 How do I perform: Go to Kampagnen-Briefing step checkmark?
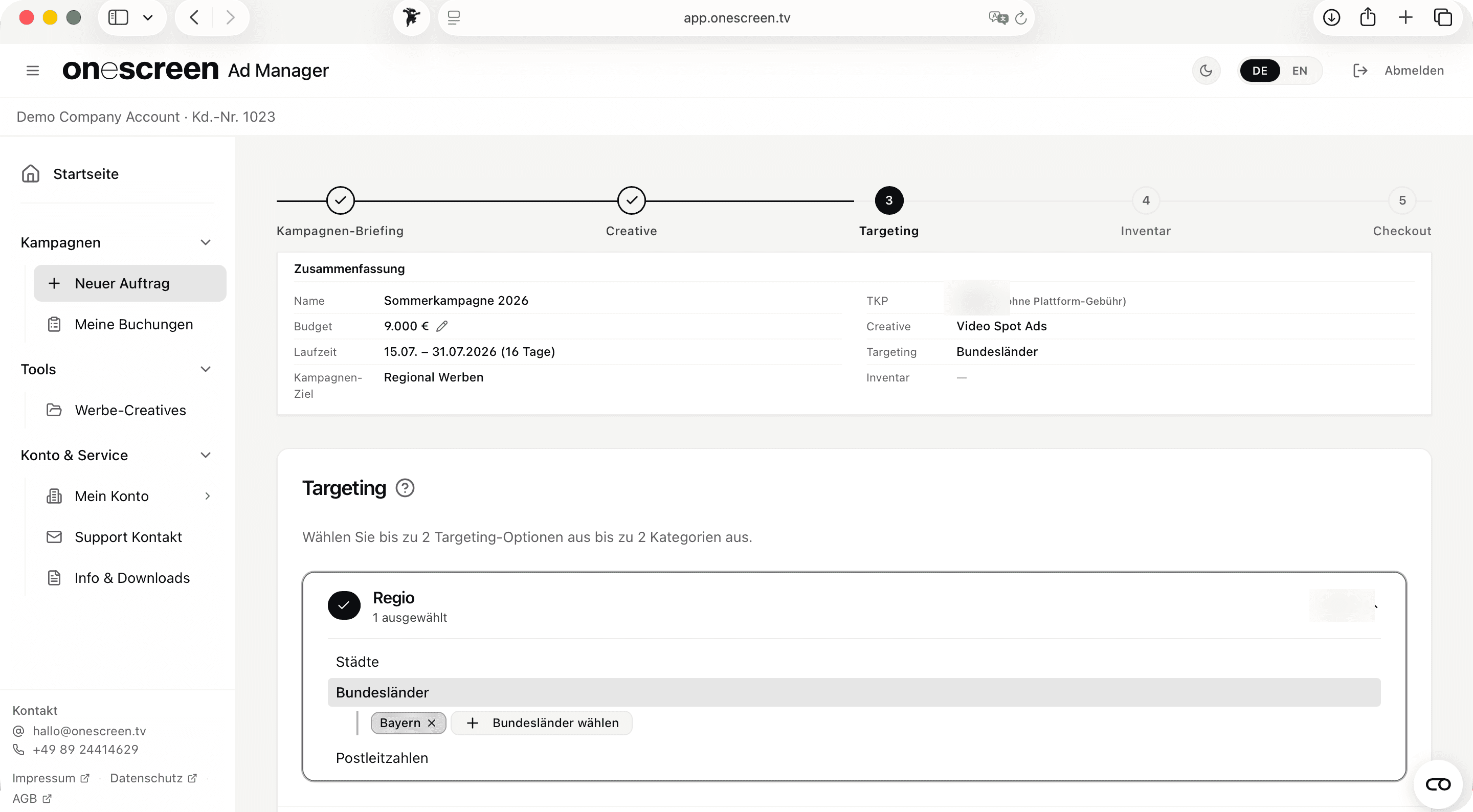pos(340,200)
